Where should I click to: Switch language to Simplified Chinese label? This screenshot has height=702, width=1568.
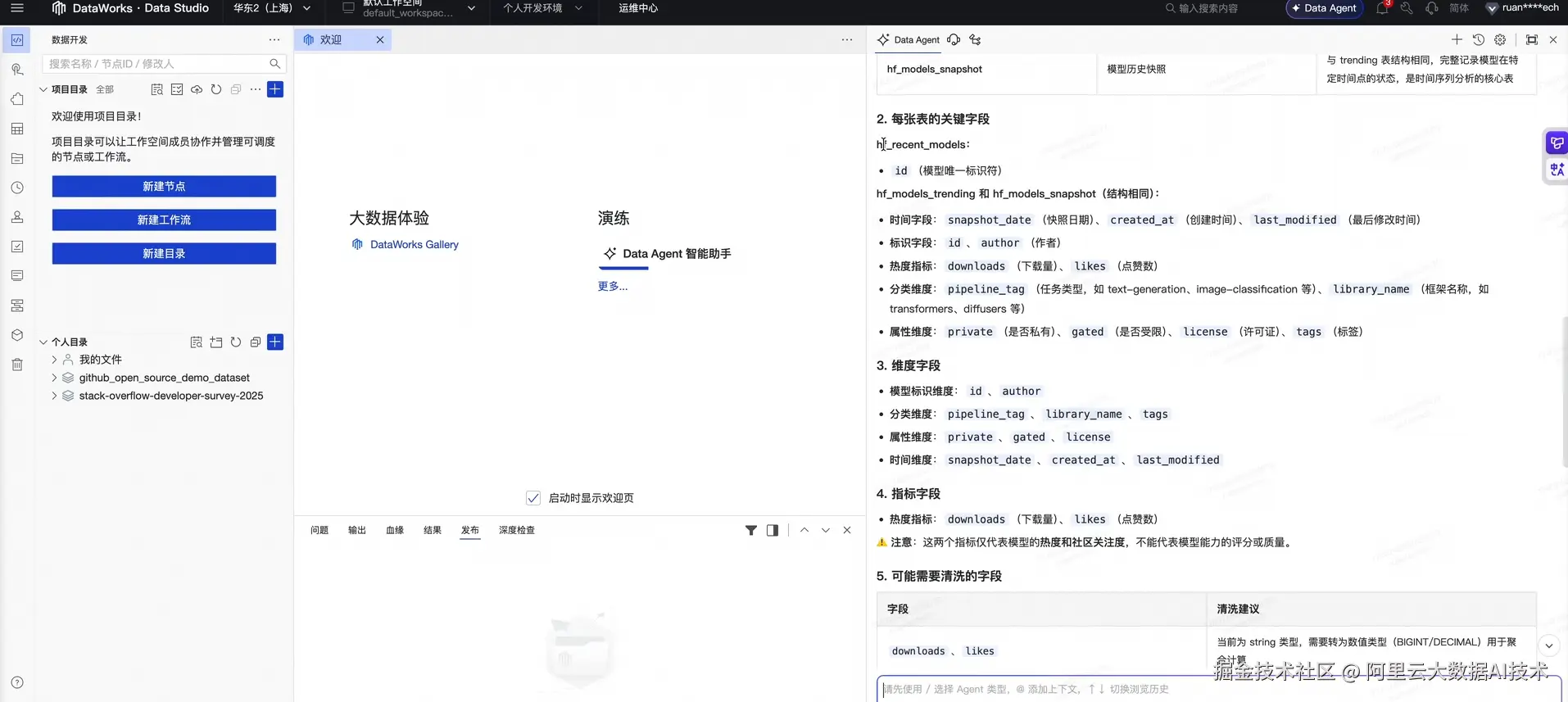(x=1459, y=8)
